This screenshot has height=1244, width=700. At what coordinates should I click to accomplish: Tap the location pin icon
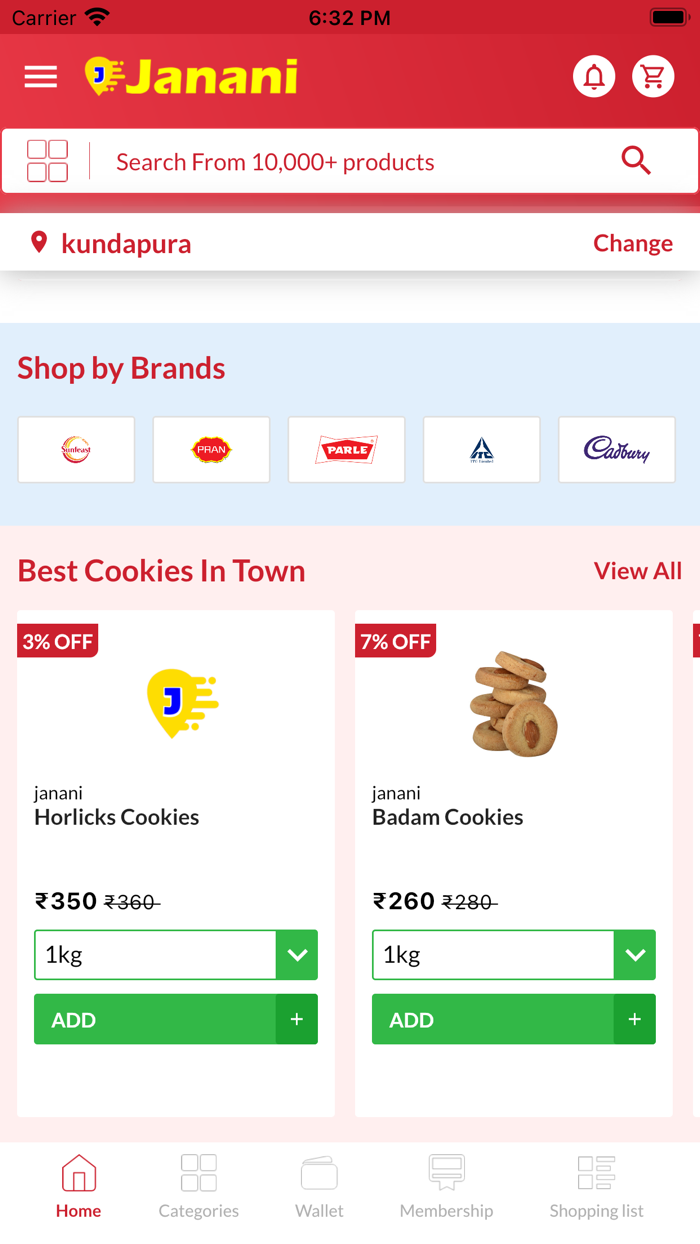39,242
